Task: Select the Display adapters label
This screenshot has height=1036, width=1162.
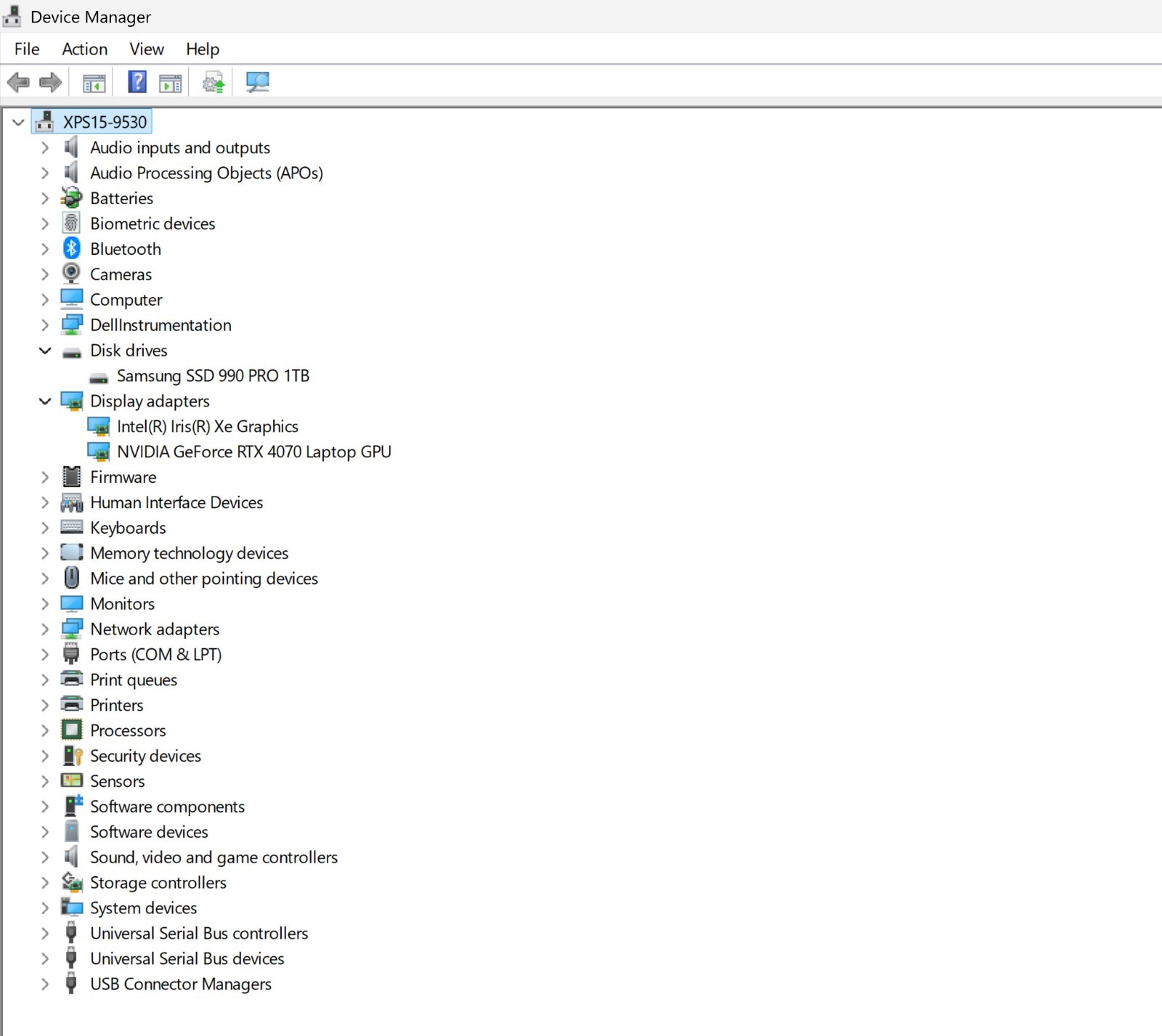Action: tap(150, 401)
